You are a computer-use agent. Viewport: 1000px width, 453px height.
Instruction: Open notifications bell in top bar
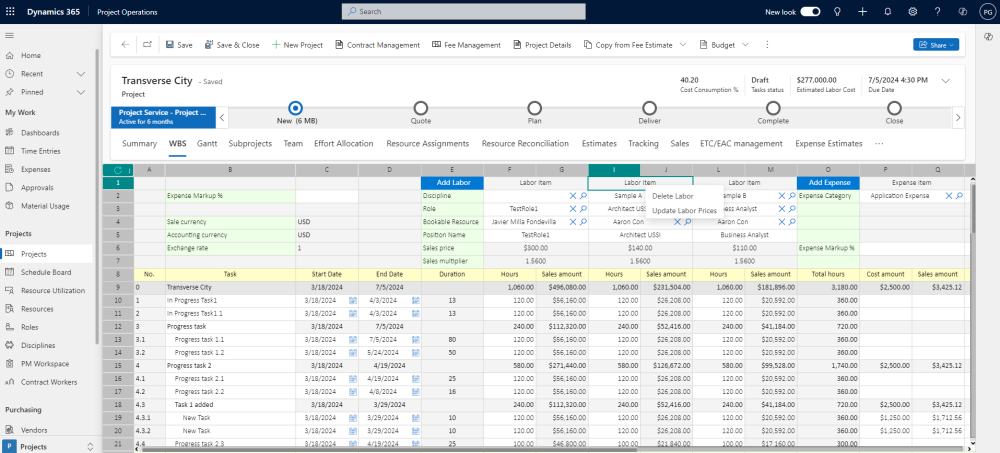(888, 12)
